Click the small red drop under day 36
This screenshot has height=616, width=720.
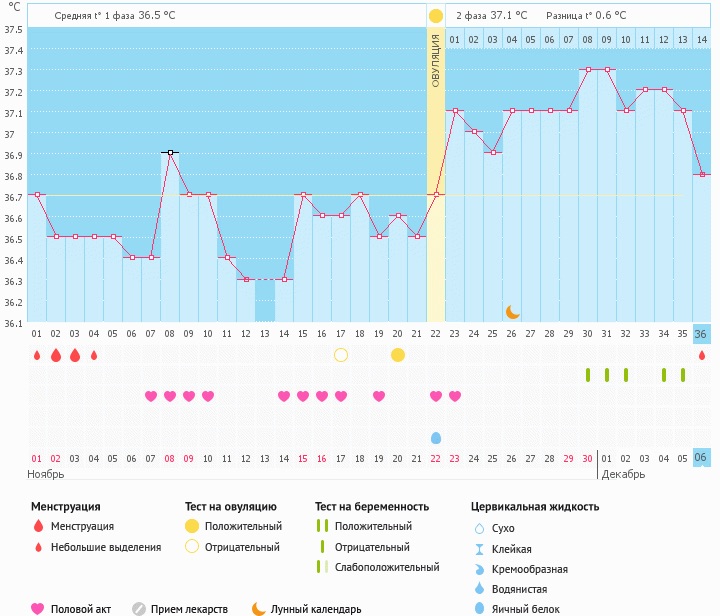click(x=702, y=355)
